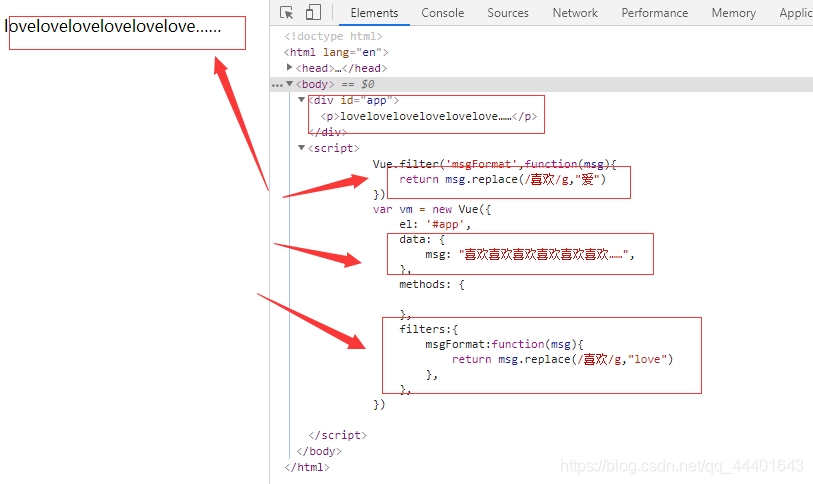Collapse the body element node
The image size is (813, 484).
289,84
